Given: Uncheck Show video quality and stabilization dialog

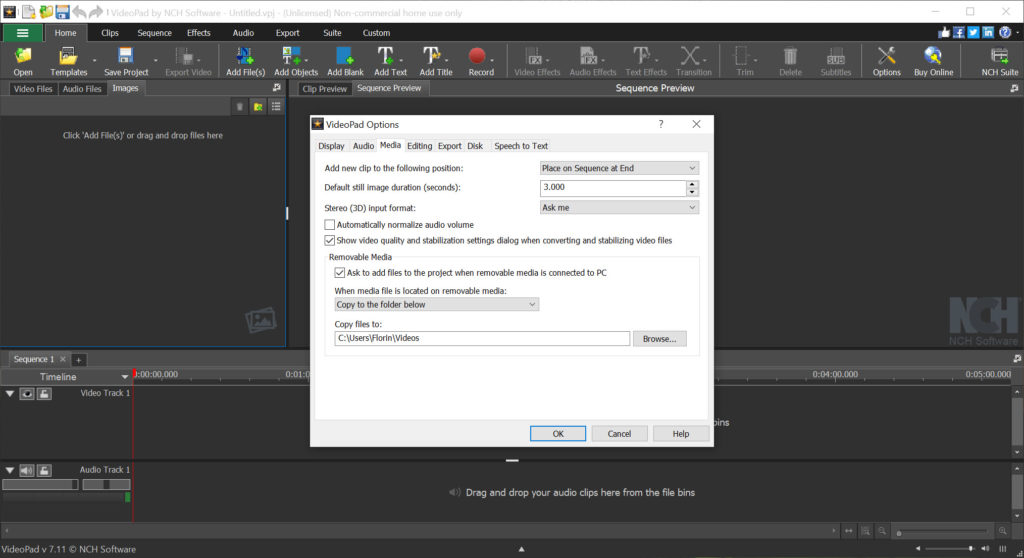Looking at the screenshot, I should (x=330, y=240).
